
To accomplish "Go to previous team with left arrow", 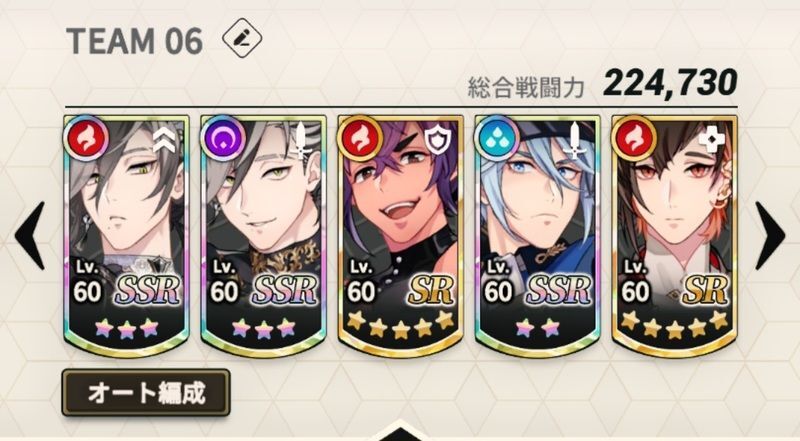I will pyautogui.click(x=30, y=236).
